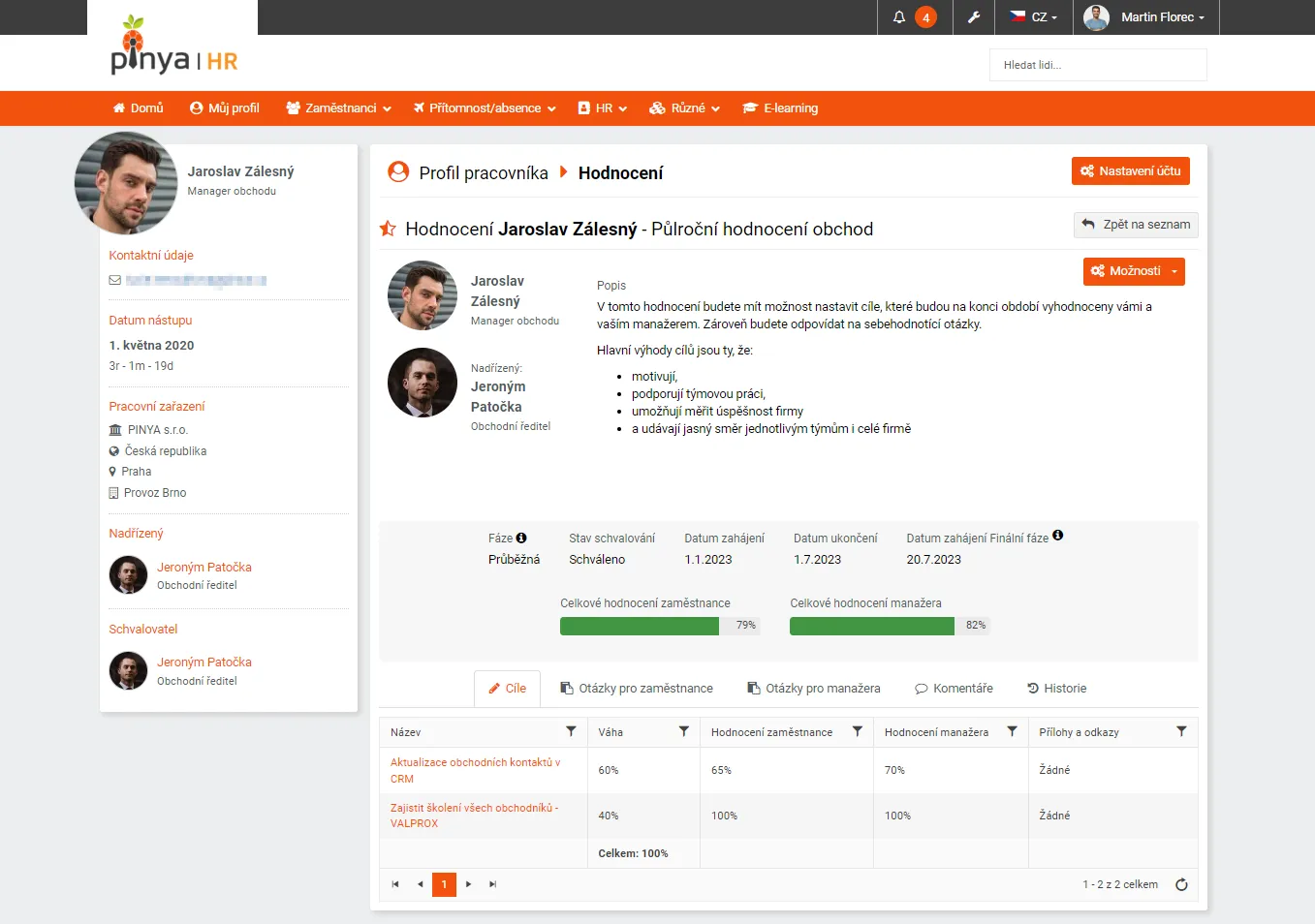The image size is (1315, 924).
Task: Click info icon beside Datum zahájení Finální fáze
Action: pyautogui.click(x=1058, y=536)
